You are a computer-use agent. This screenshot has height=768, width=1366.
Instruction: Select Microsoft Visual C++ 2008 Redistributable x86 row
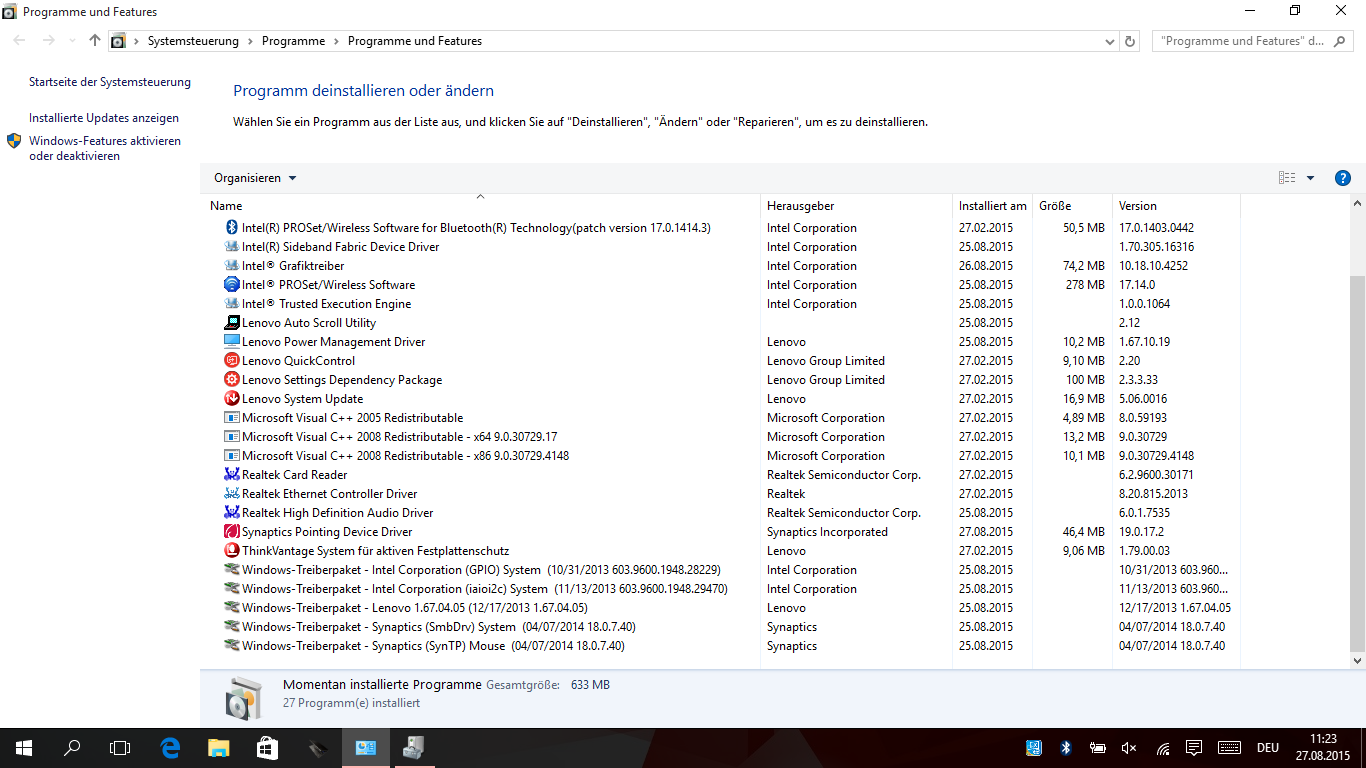[722, 456]
